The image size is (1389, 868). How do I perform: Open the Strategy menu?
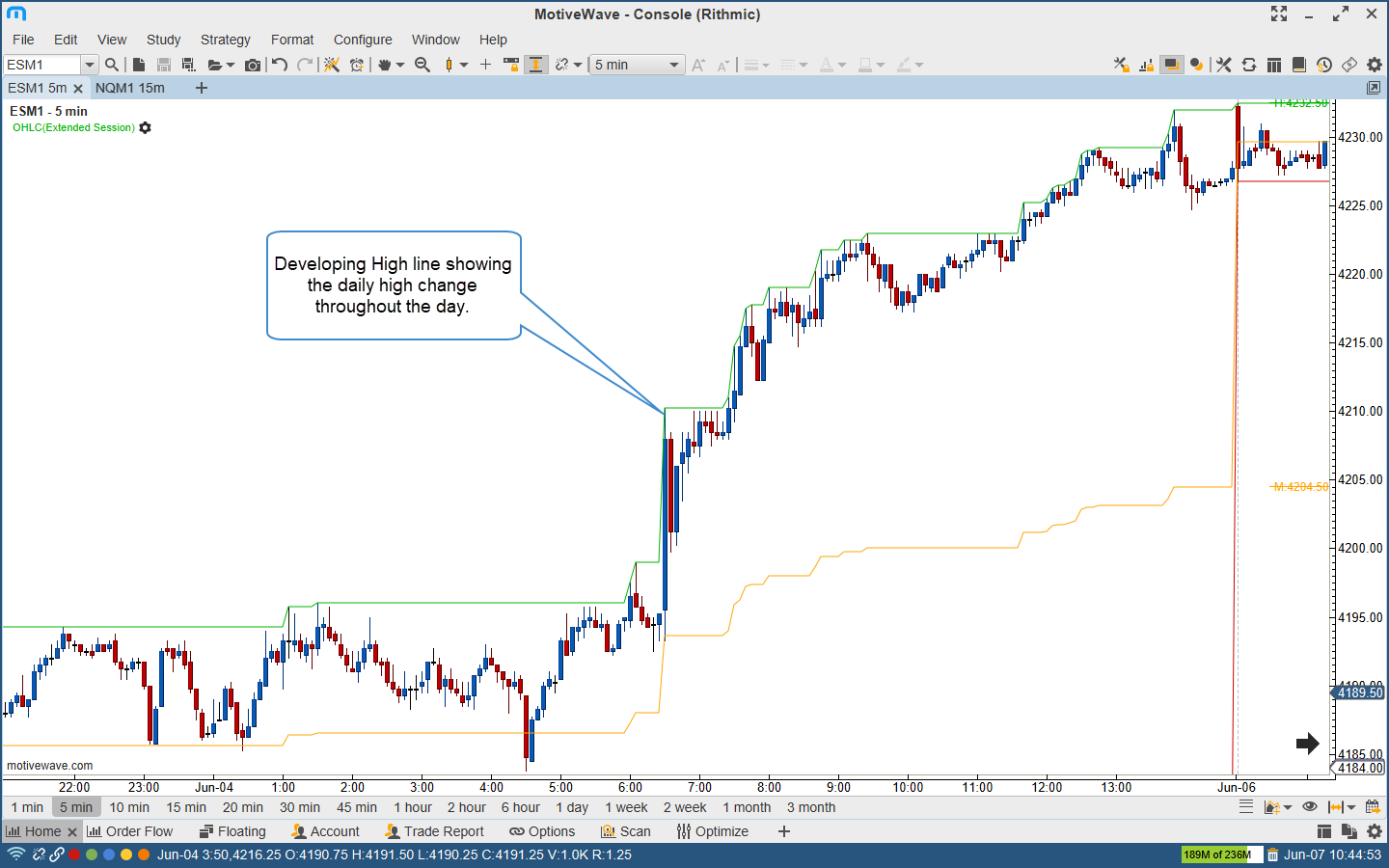tap(225, 40)
